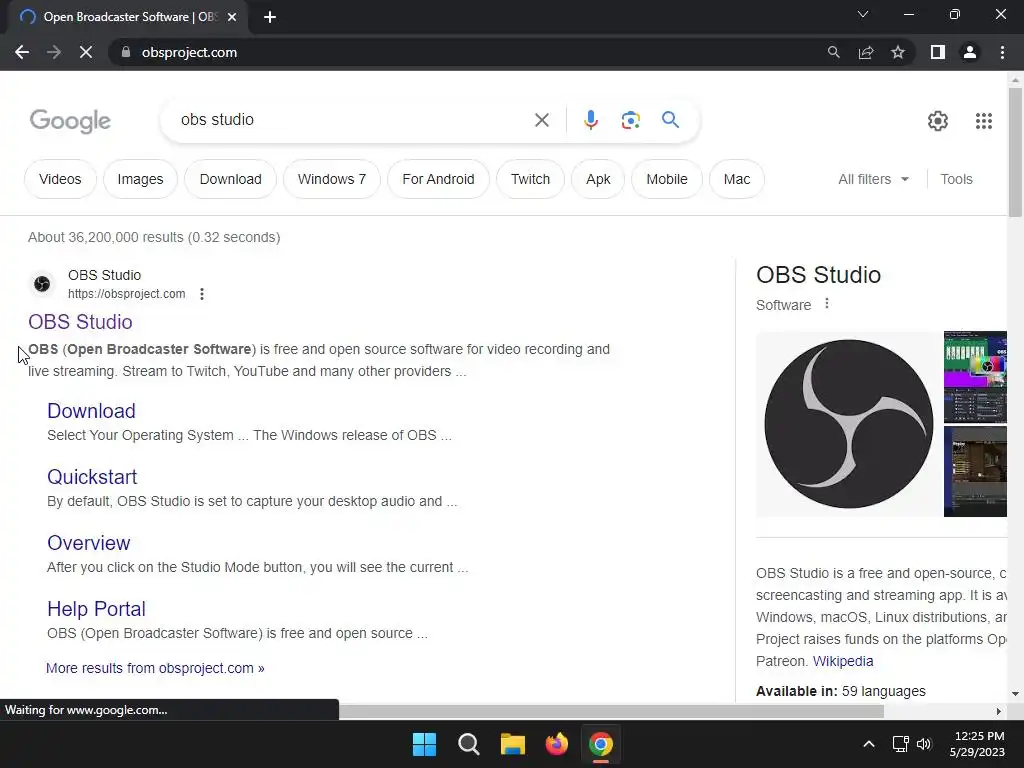Open the Help Portal sitelink
This screenshot has height=768, width=1024.
pos(96,609)
